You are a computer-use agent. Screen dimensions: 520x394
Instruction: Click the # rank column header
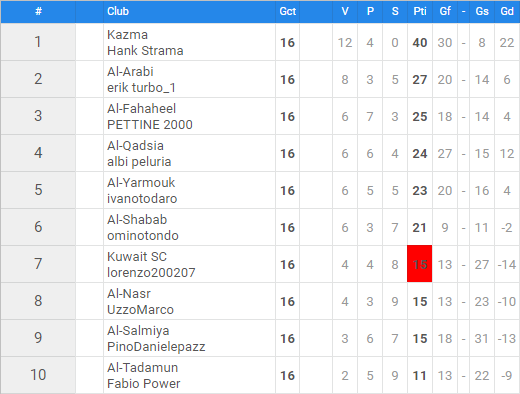38,11
